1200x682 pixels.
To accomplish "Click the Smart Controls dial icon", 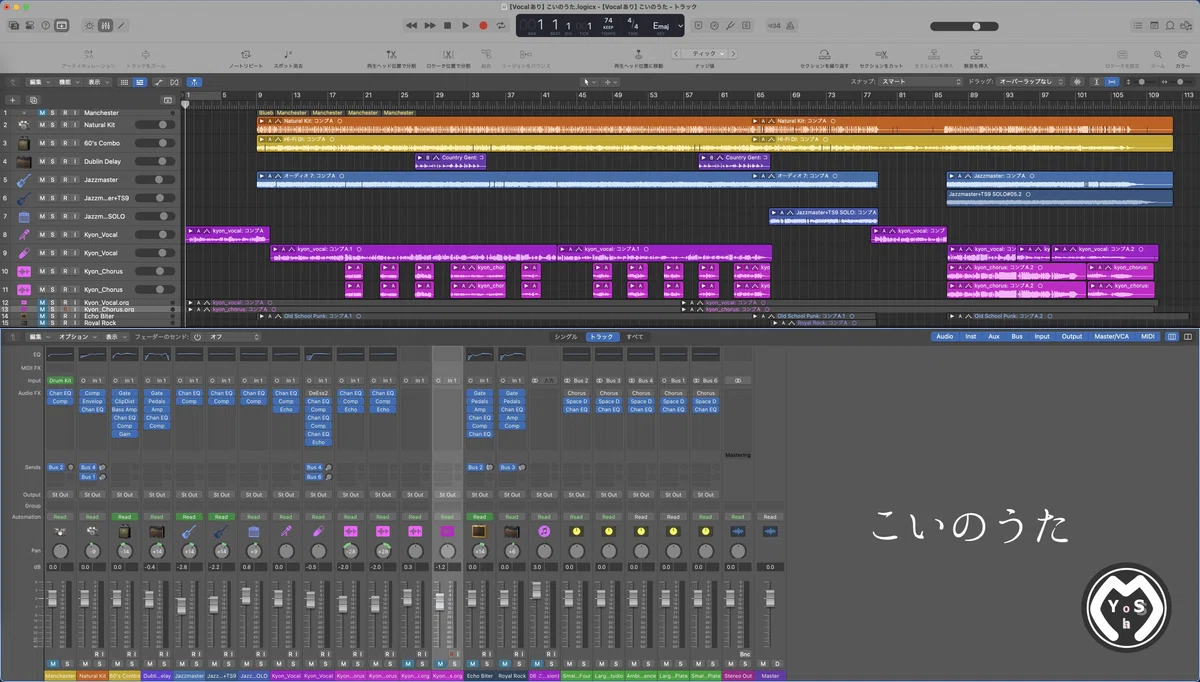I will coord(90,25).
